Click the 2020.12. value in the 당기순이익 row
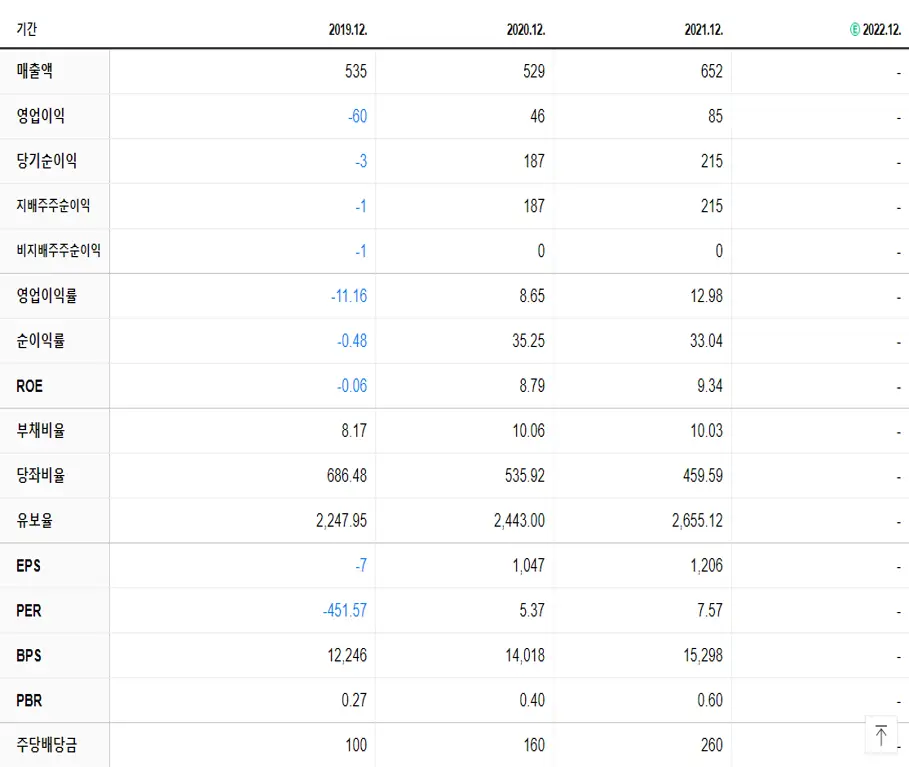The height and width of the screenshot is (767, 909). [x=534, y=161]
